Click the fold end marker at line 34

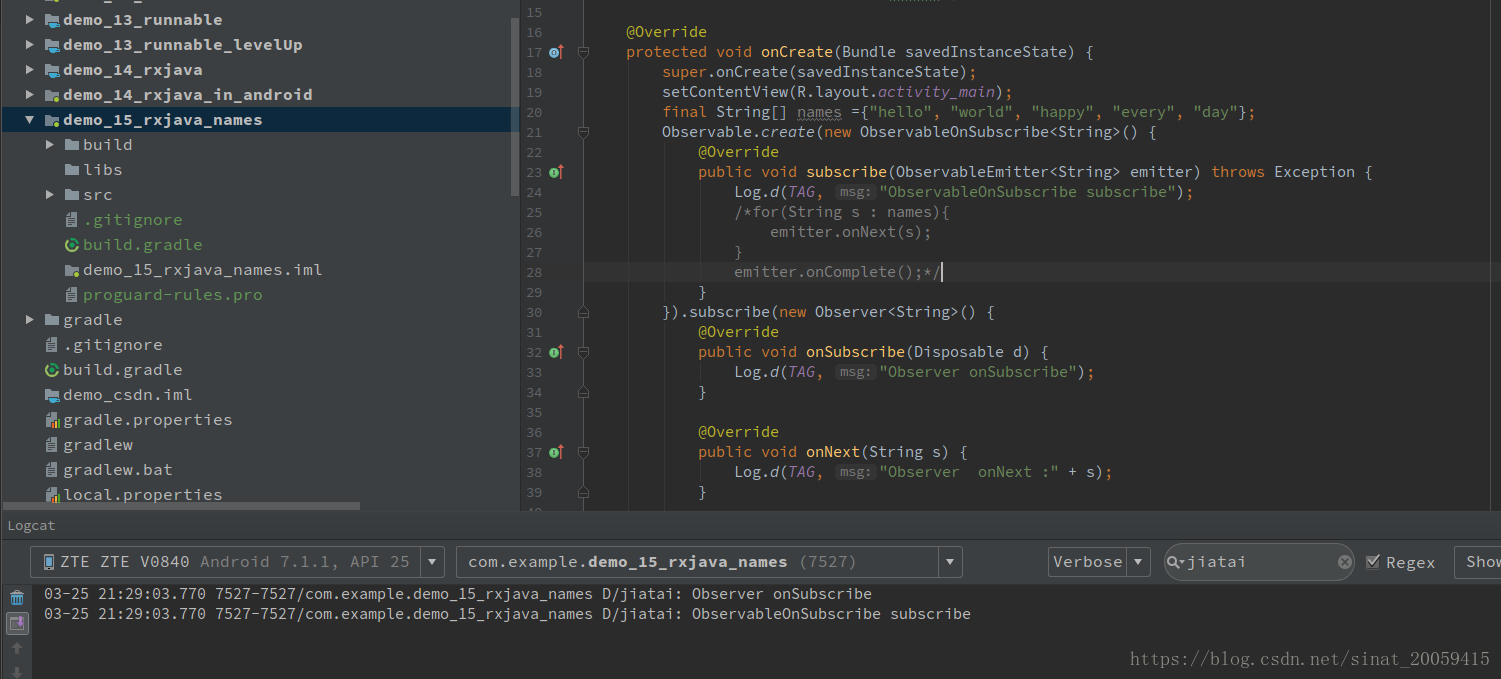(584, 392)
